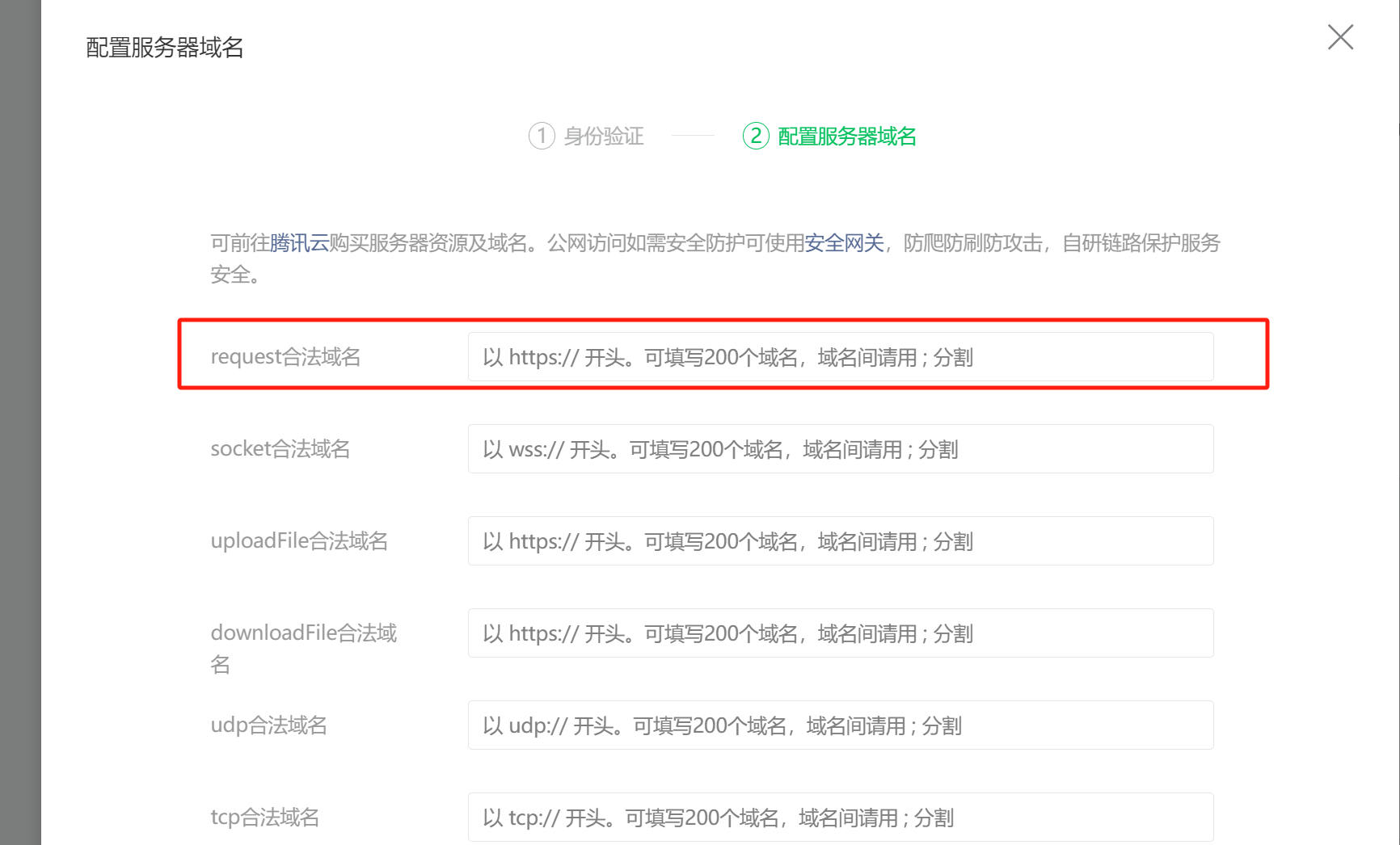
Task: Open the 安全网关 link
Action: pyautogui.click(x=844, y=243)
